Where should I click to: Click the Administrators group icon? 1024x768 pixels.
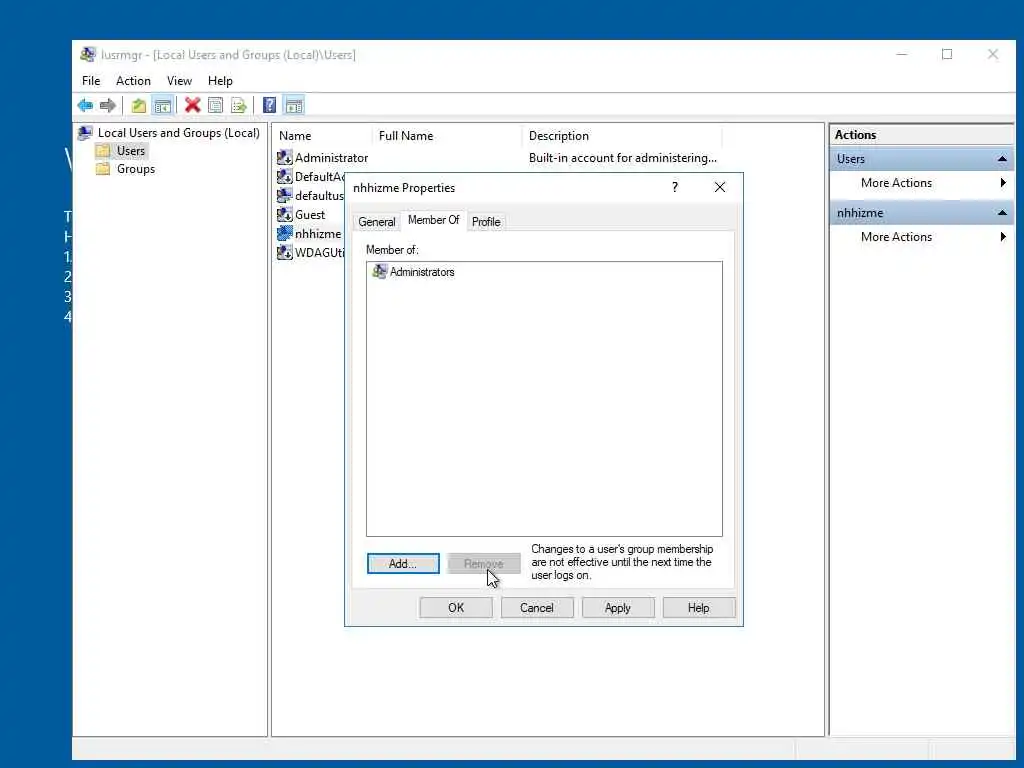point(379,271)
